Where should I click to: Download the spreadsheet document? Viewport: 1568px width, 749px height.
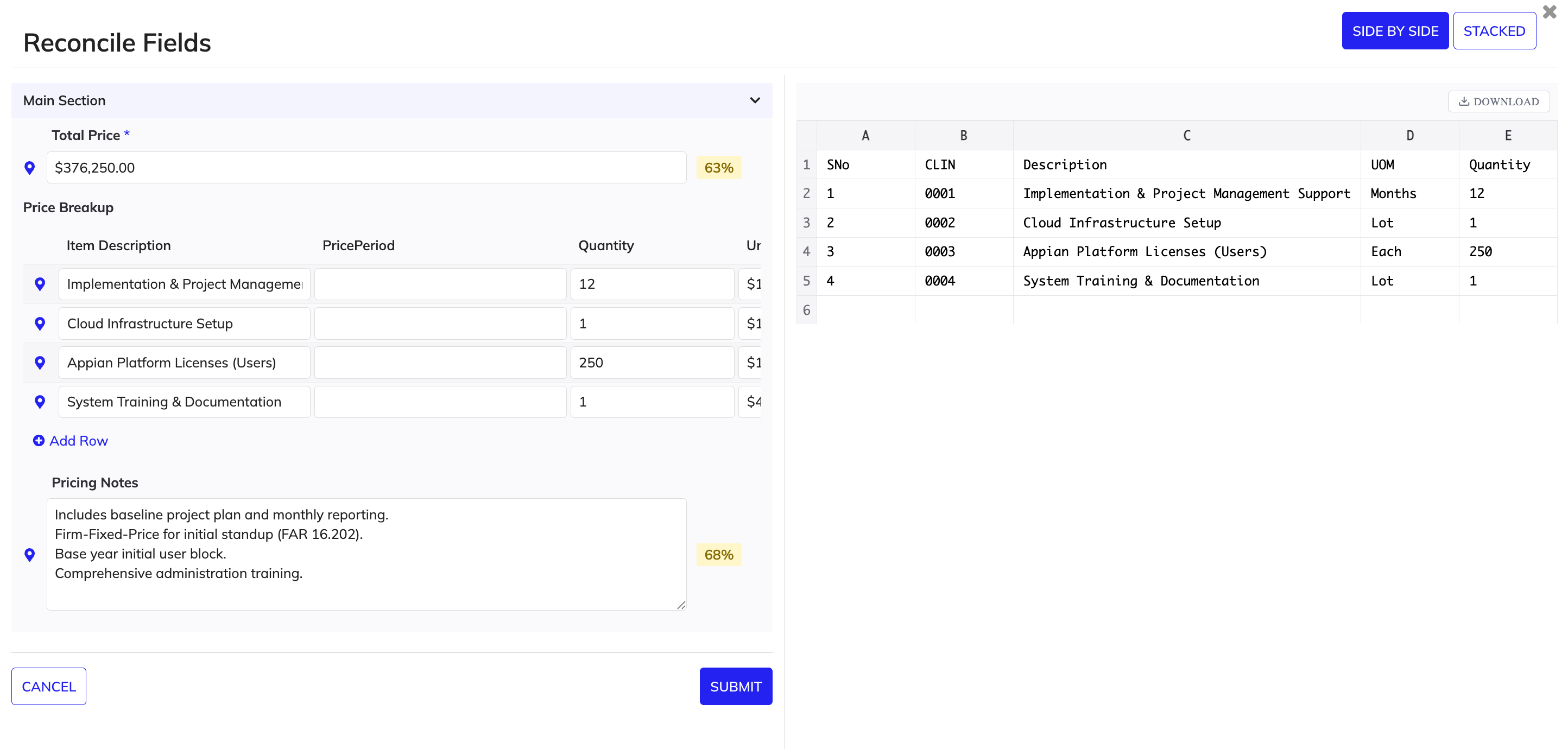coord(1499,101)
